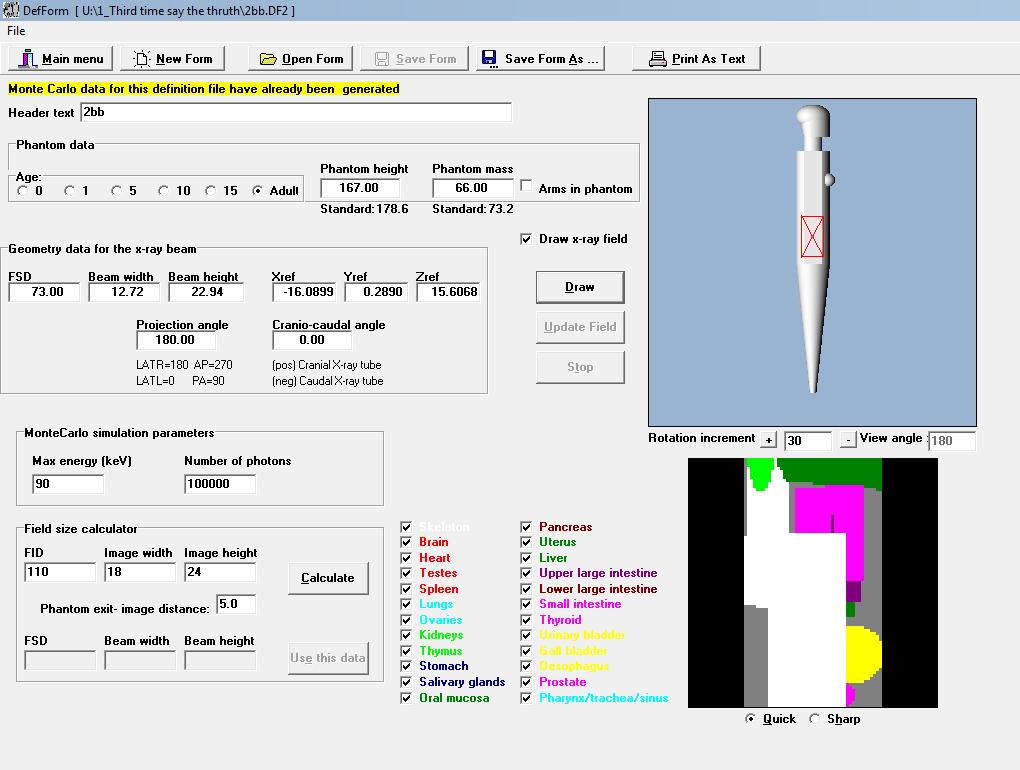1020x770 pixels.
Task: Select age 1 radio button
Action: click(70, 191)
